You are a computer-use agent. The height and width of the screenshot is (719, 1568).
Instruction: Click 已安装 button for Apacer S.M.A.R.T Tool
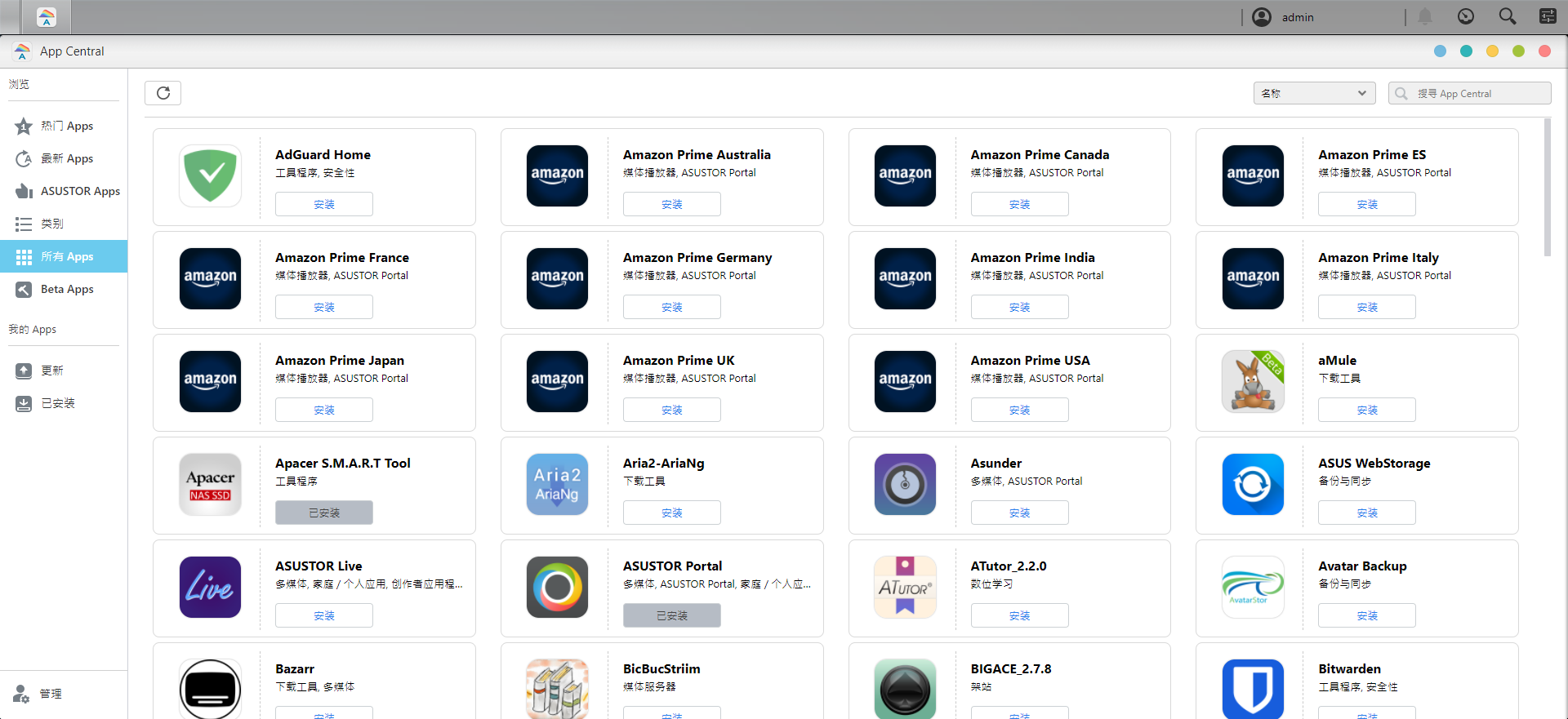(324, 513)
